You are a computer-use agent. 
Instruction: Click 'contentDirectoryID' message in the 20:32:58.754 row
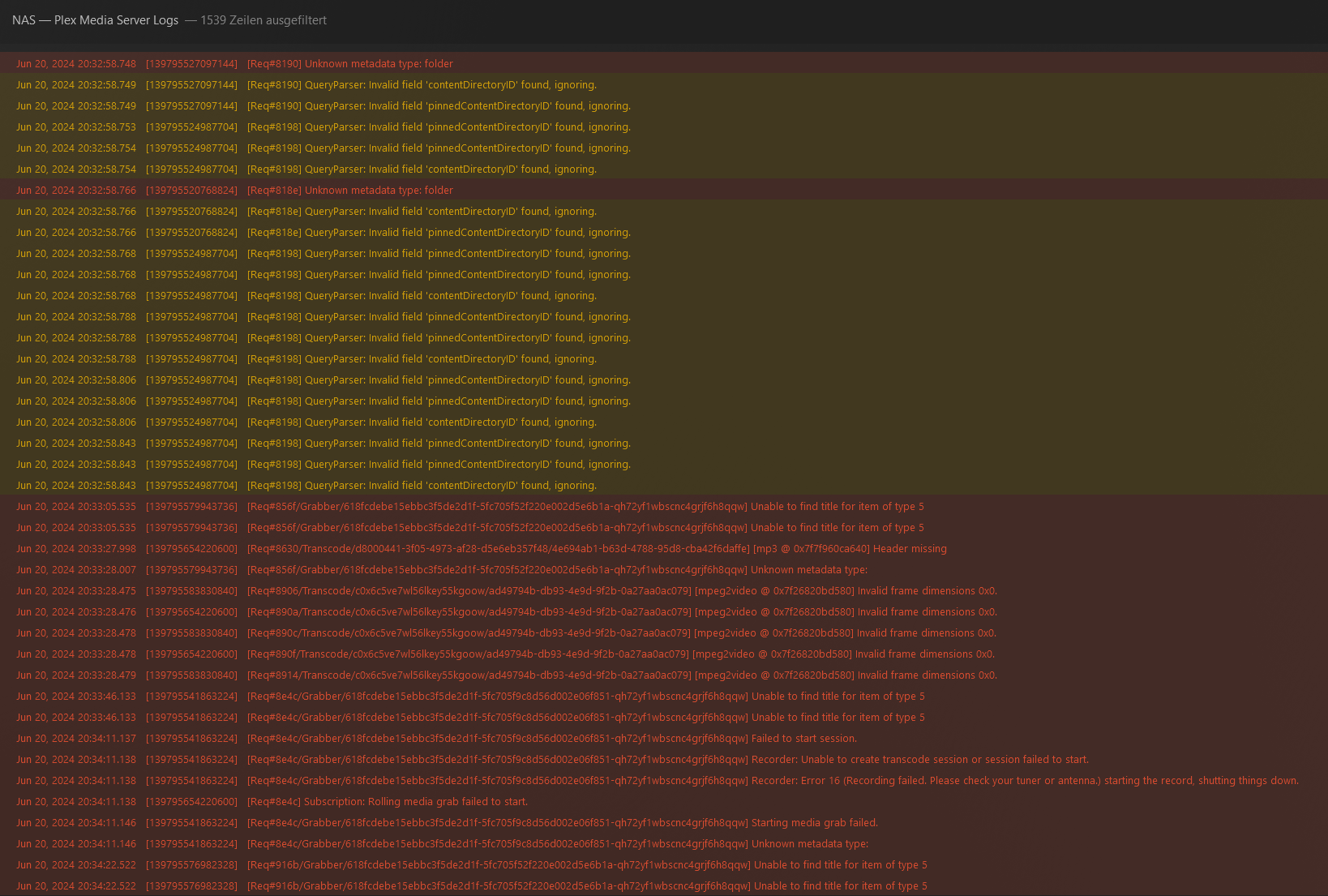[422, 169]
